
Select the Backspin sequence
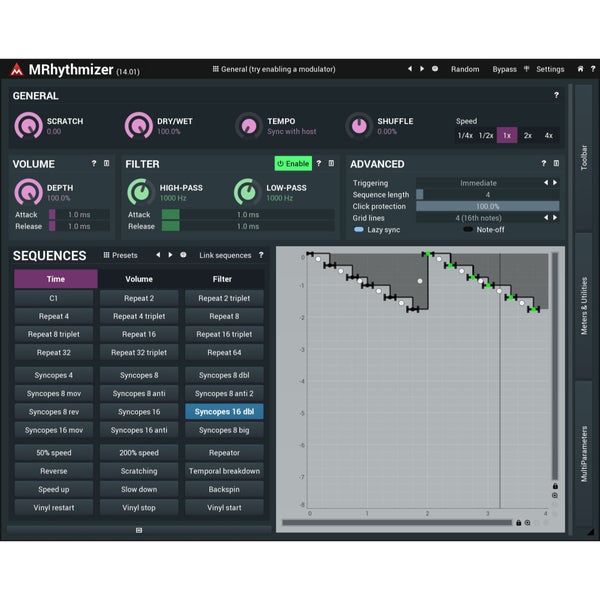point(224,489)
